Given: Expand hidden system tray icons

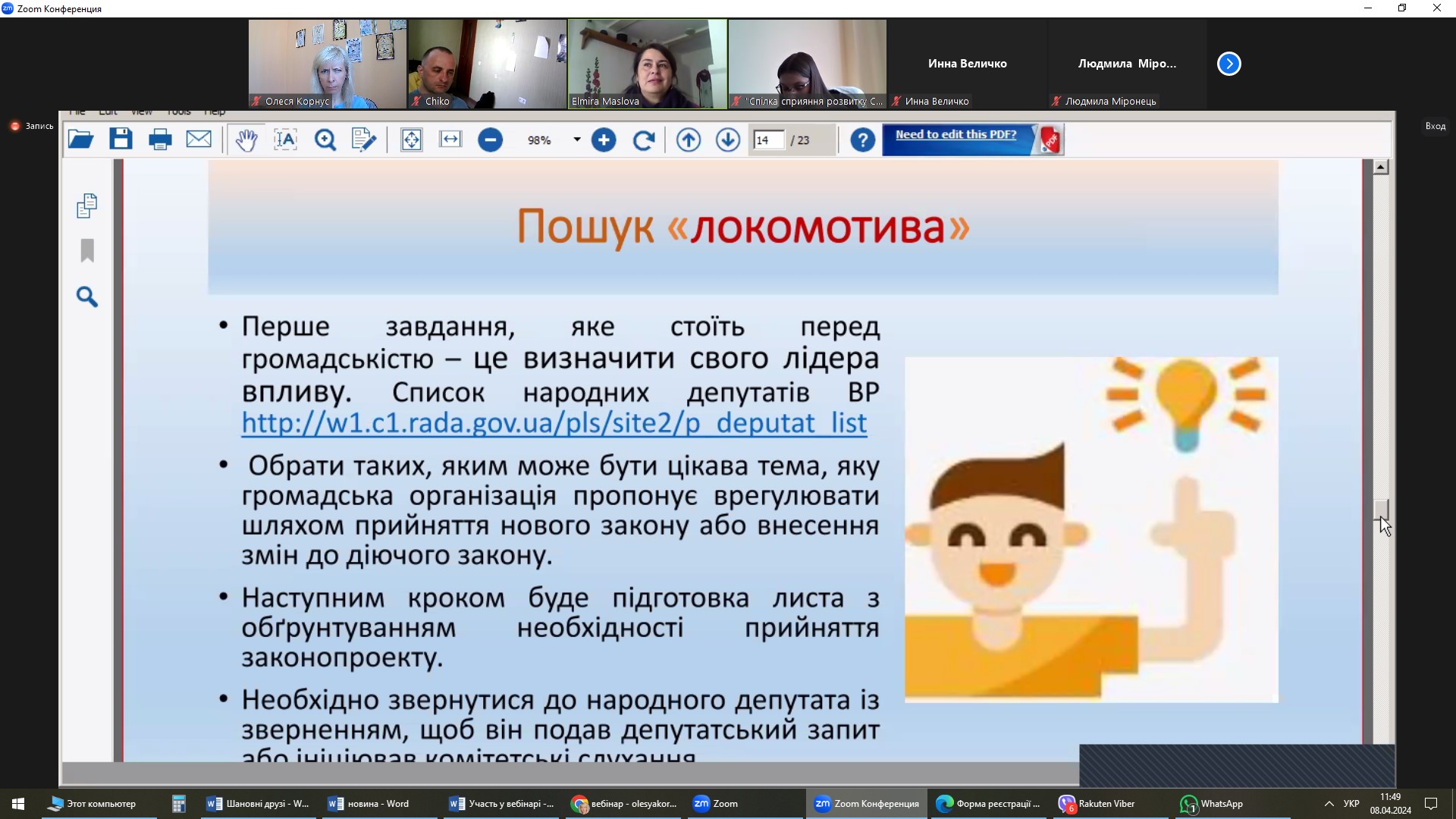Looking at the screenshot, I should point(1329,804).
